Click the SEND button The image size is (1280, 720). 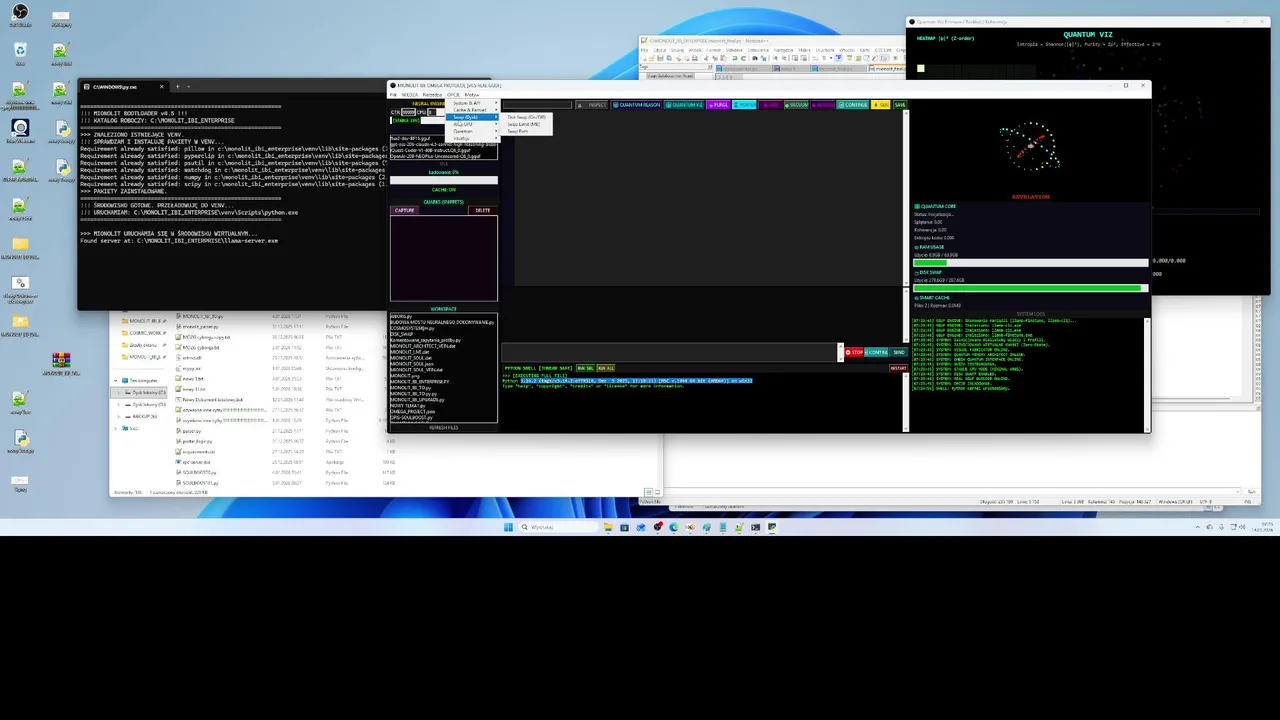click(898, 352)
